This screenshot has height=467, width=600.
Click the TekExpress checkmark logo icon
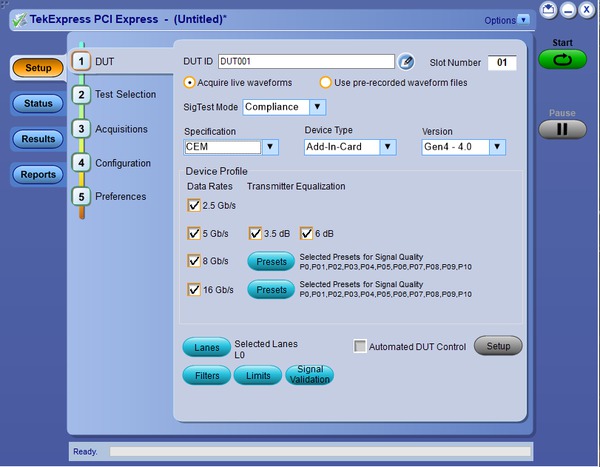click(20, 20)
